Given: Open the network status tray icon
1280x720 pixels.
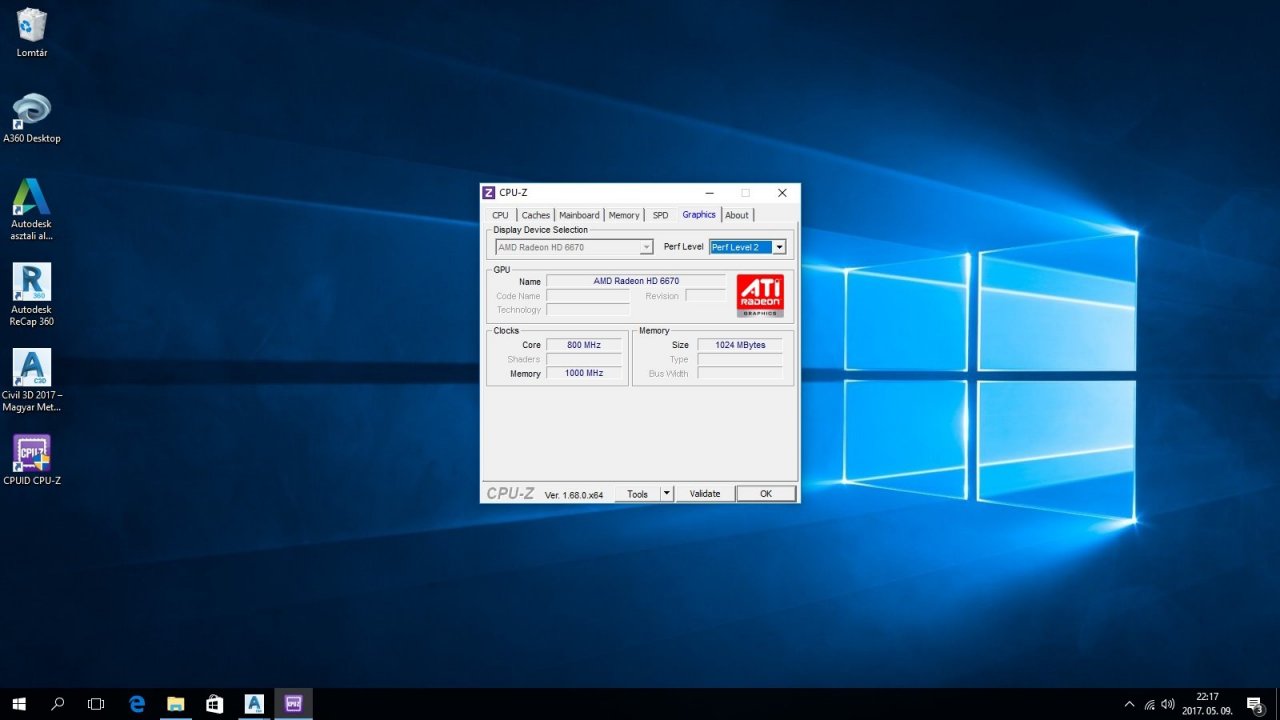Looking at the screenshot, I should [1149, 704].
